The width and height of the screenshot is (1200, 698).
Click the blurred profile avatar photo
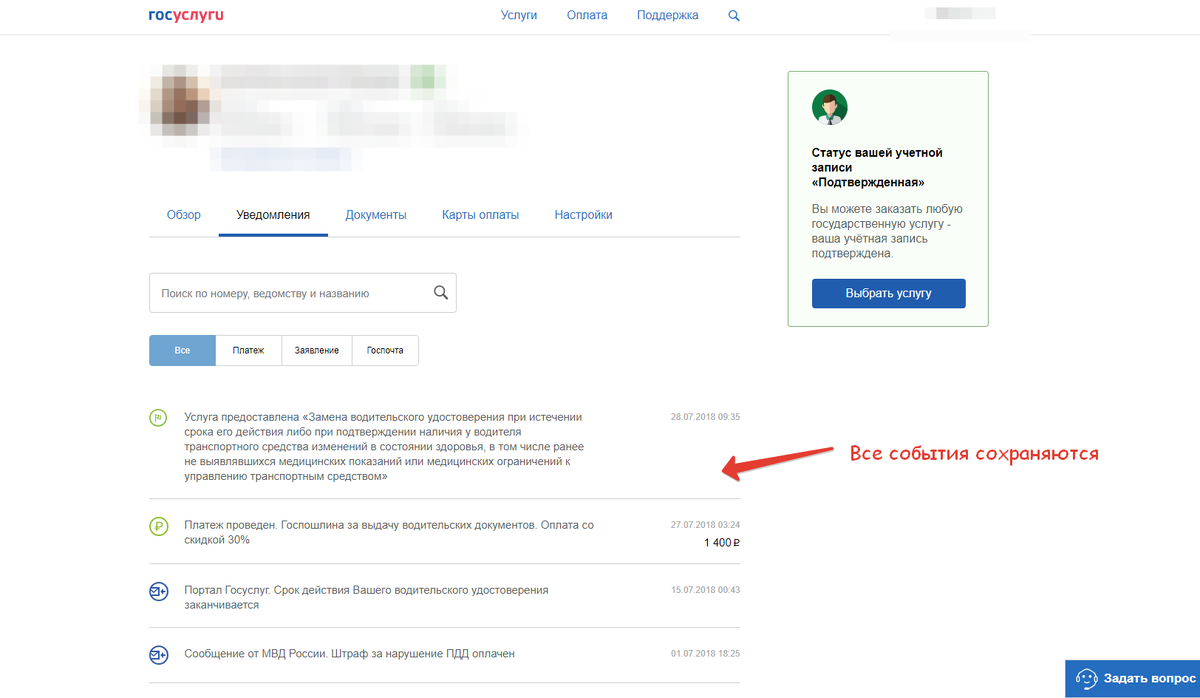(182, 100)
